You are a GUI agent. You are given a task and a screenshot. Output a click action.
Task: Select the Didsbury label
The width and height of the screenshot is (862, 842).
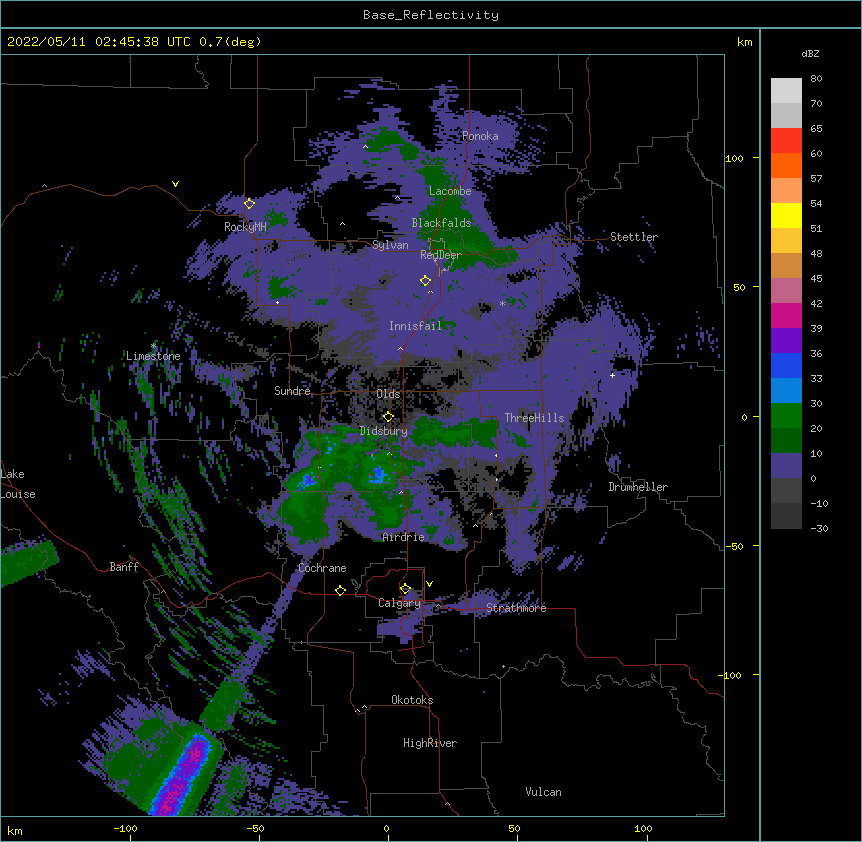(384, 431)
